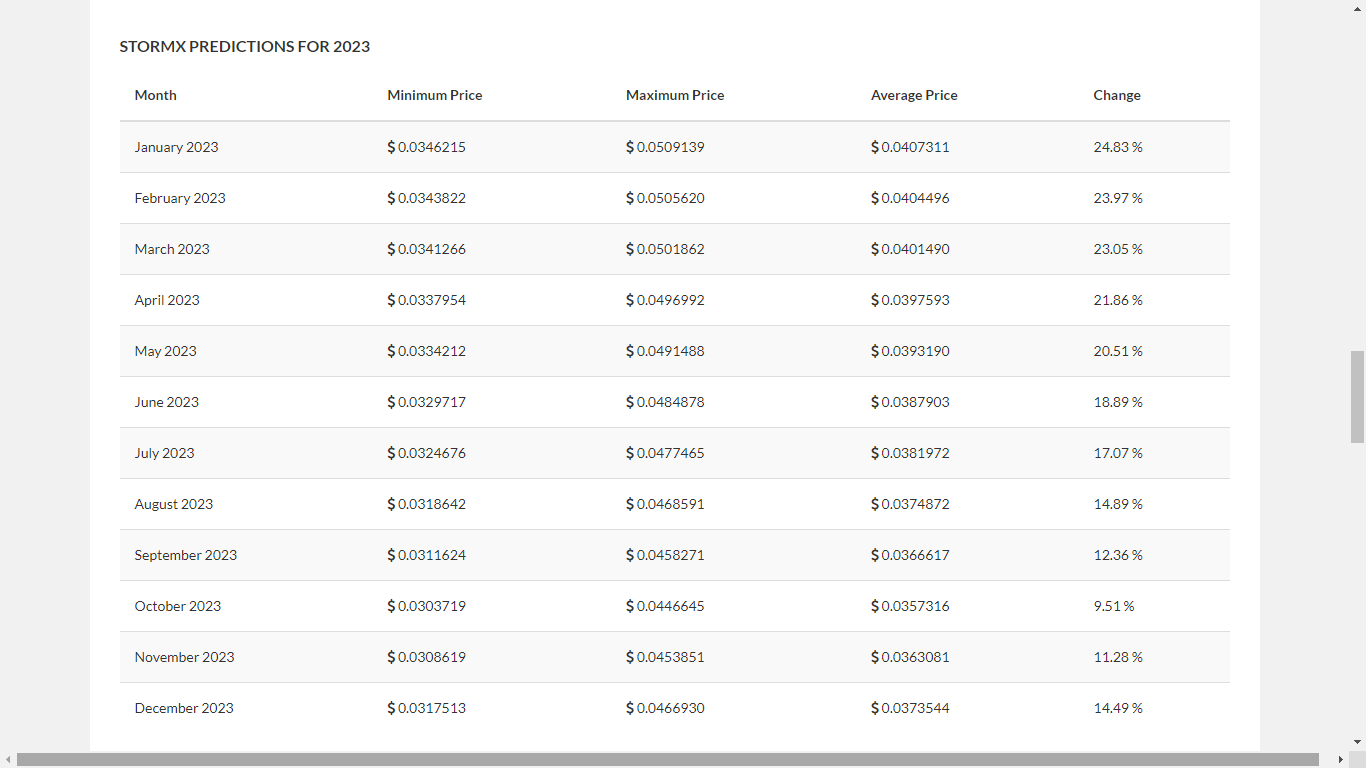Select the July 2023 row label
The height and width of the screenshot is (768, 1366).
[164, 453]
